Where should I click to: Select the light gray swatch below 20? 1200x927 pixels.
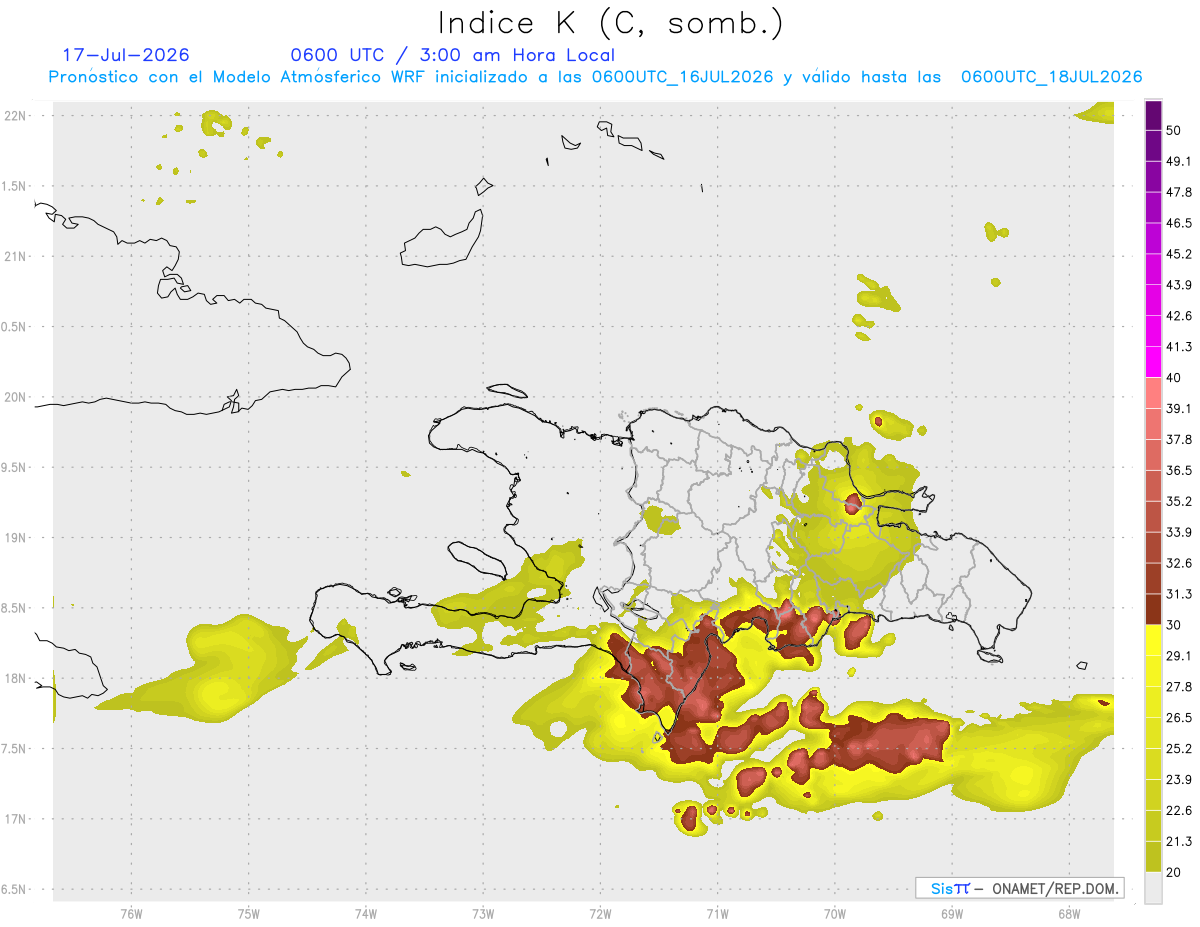pyautogui.click(x=1153, y=887)
